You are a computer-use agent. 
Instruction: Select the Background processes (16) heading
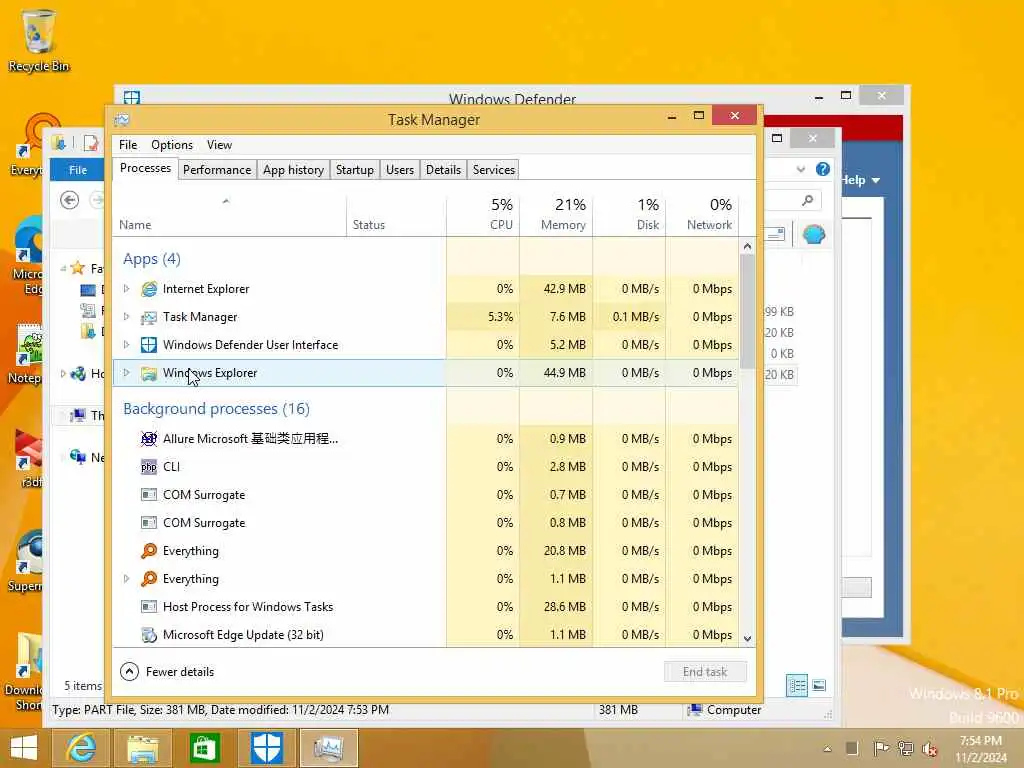(x=216, y=409)
